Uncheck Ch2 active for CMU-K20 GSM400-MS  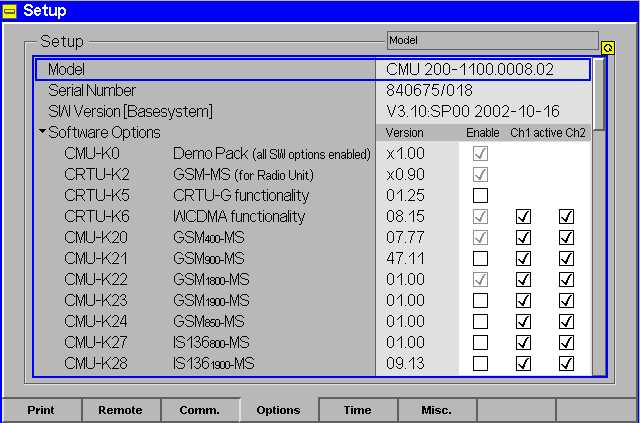tap(566, 238)
